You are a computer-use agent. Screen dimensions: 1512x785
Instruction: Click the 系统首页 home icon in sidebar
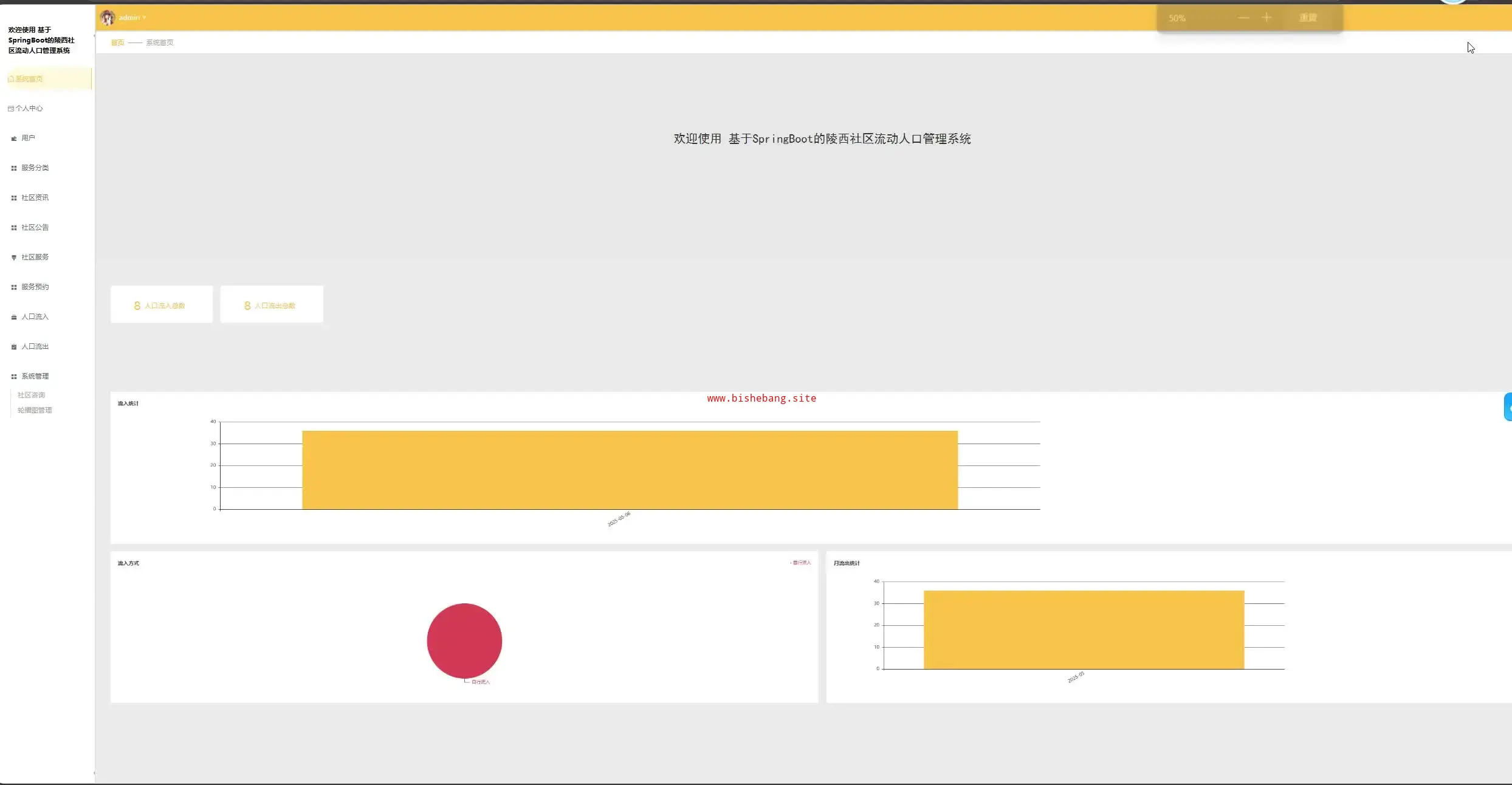pyautogui.click(x=11, y=79)
